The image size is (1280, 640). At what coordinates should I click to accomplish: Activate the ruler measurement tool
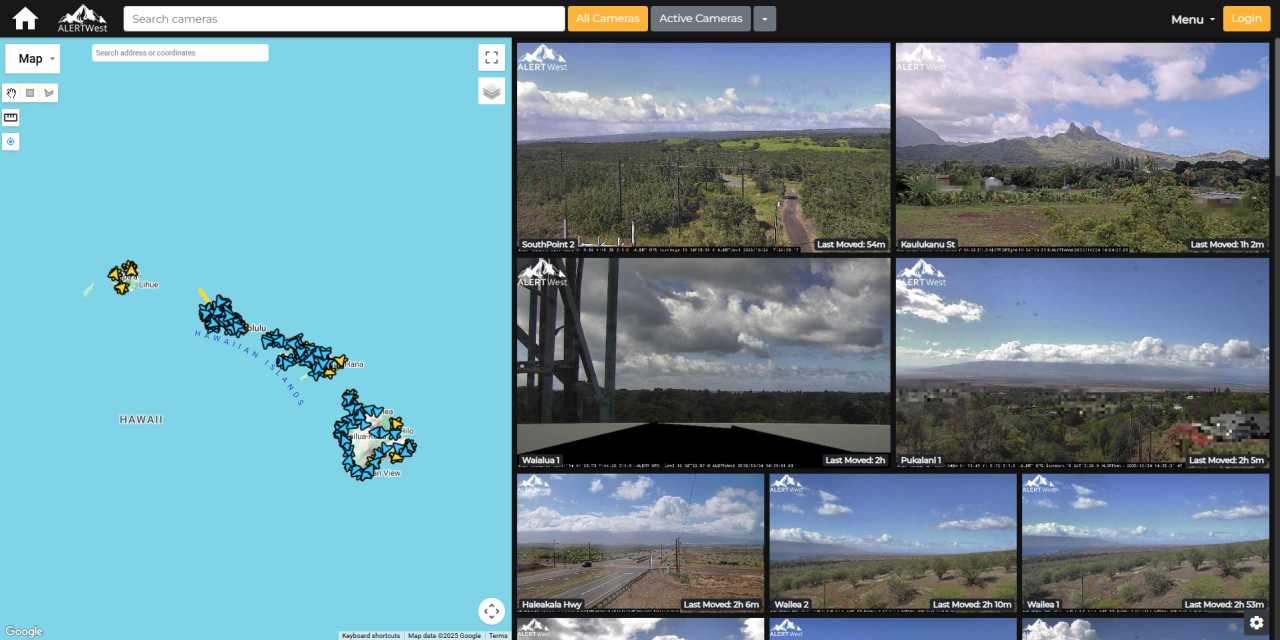click(x=10, y=117)
